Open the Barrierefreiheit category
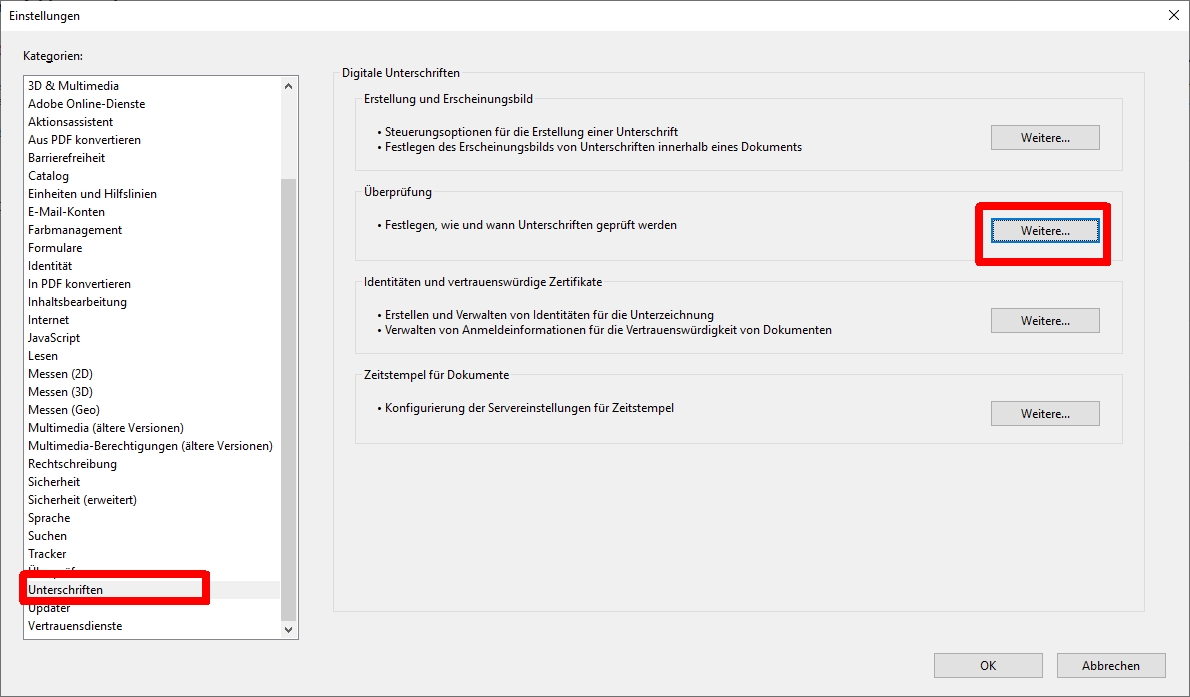The width and height of the screenshot is (1190, 697). tap(66, 158)
